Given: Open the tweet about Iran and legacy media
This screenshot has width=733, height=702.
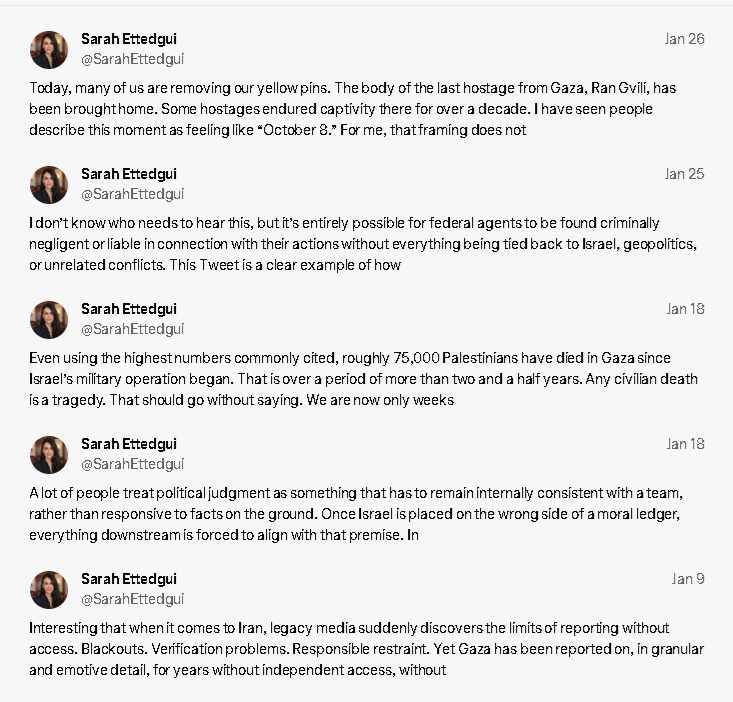Looking at the screenshot, I should point(366,649).
